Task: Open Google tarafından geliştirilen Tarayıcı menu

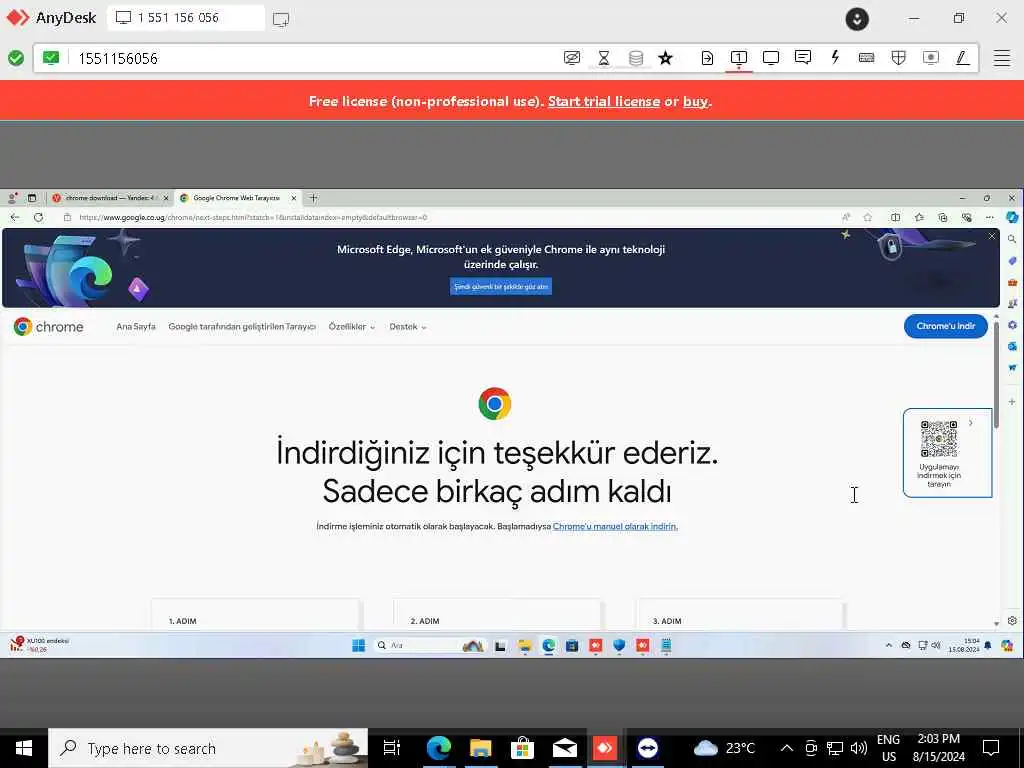Action: [x=242, y=327]
